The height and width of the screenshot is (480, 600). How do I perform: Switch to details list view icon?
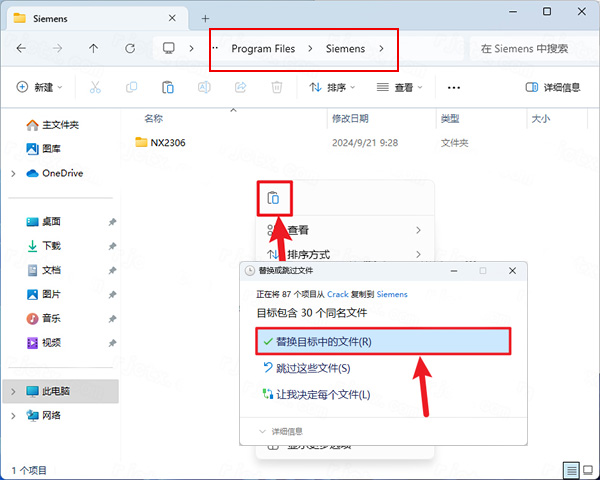point(571,470)
